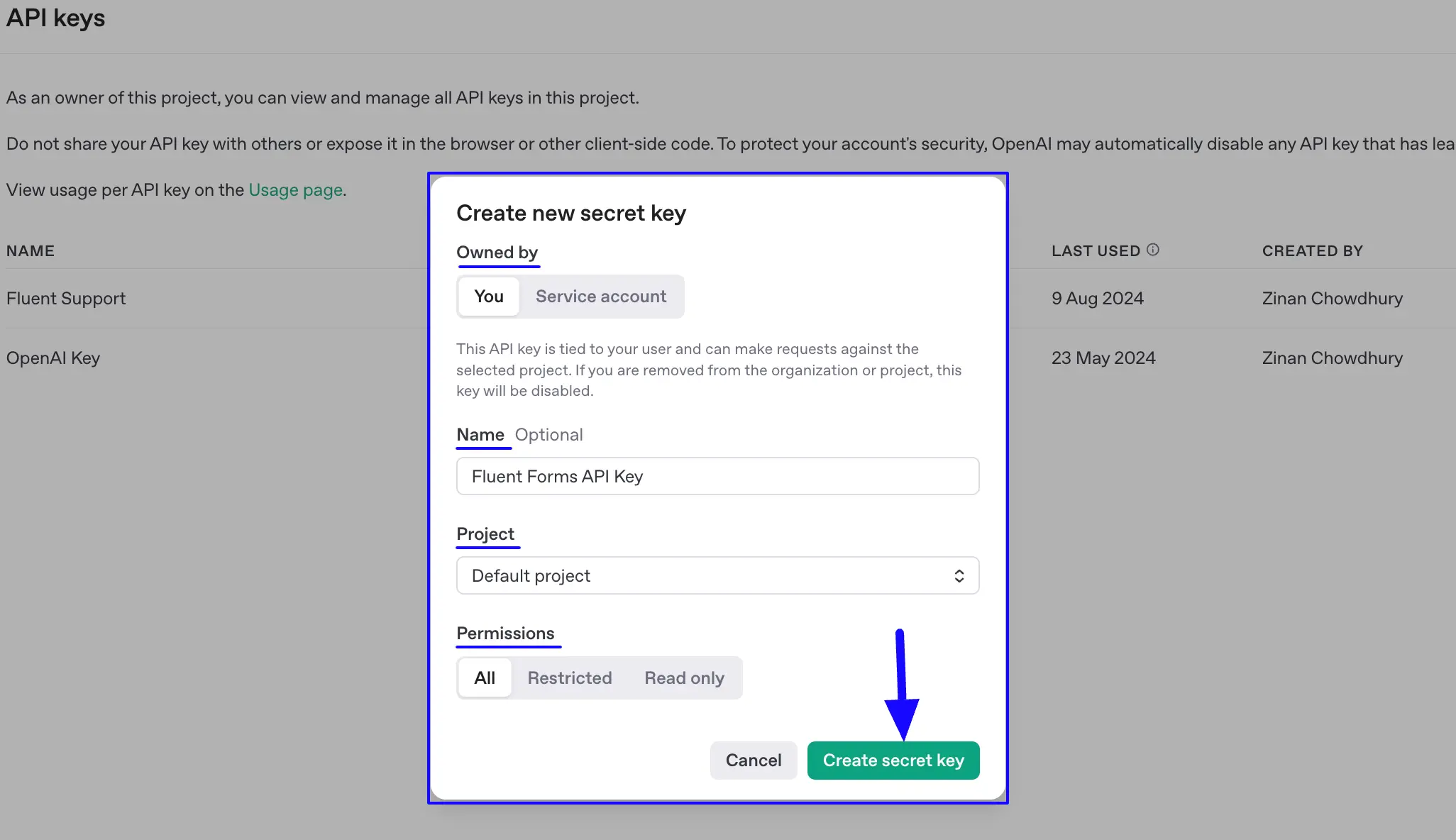Click the NAME column header

pos(31,251)
